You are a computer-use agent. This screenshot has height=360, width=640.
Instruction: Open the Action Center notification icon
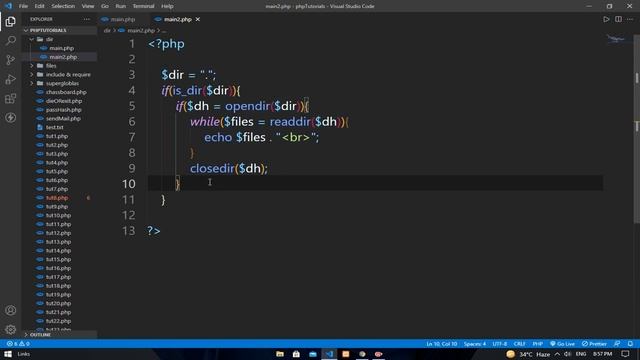click(626, 354)
